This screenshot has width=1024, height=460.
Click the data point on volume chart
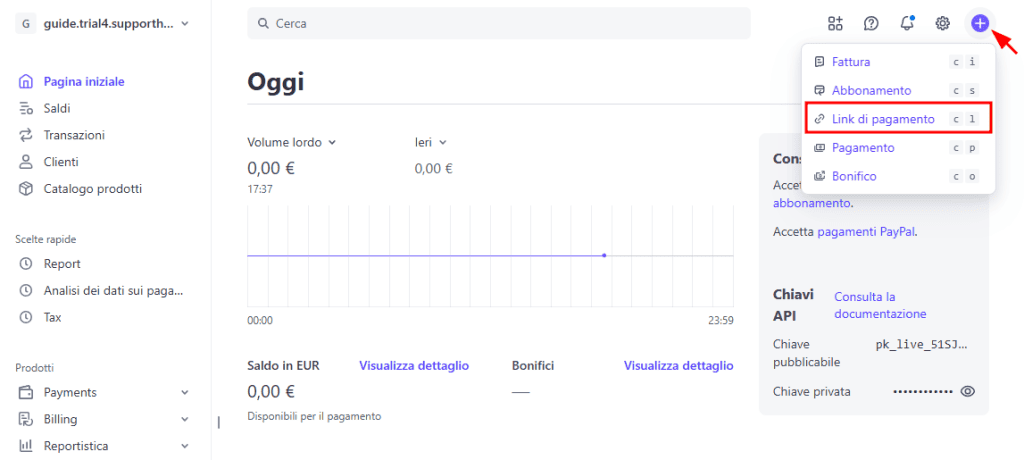(604, 255)
